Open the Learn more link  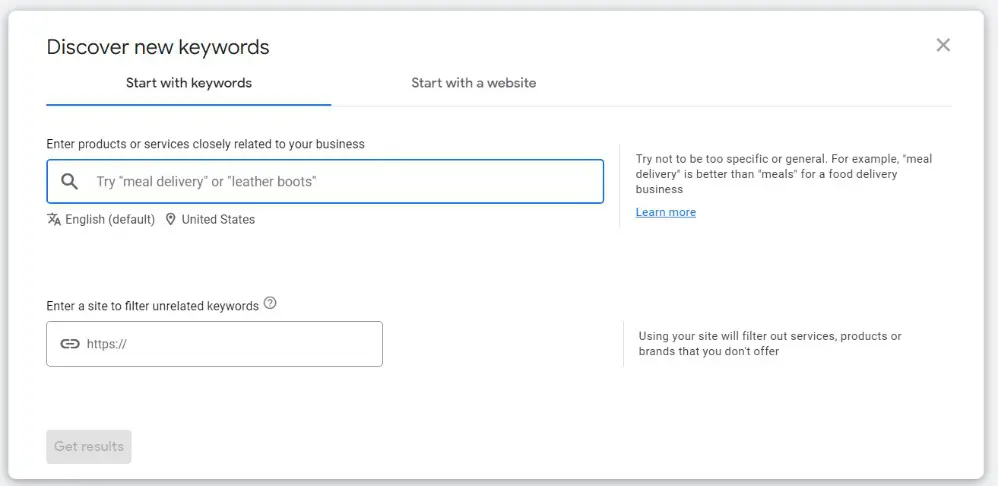(665, 212)
